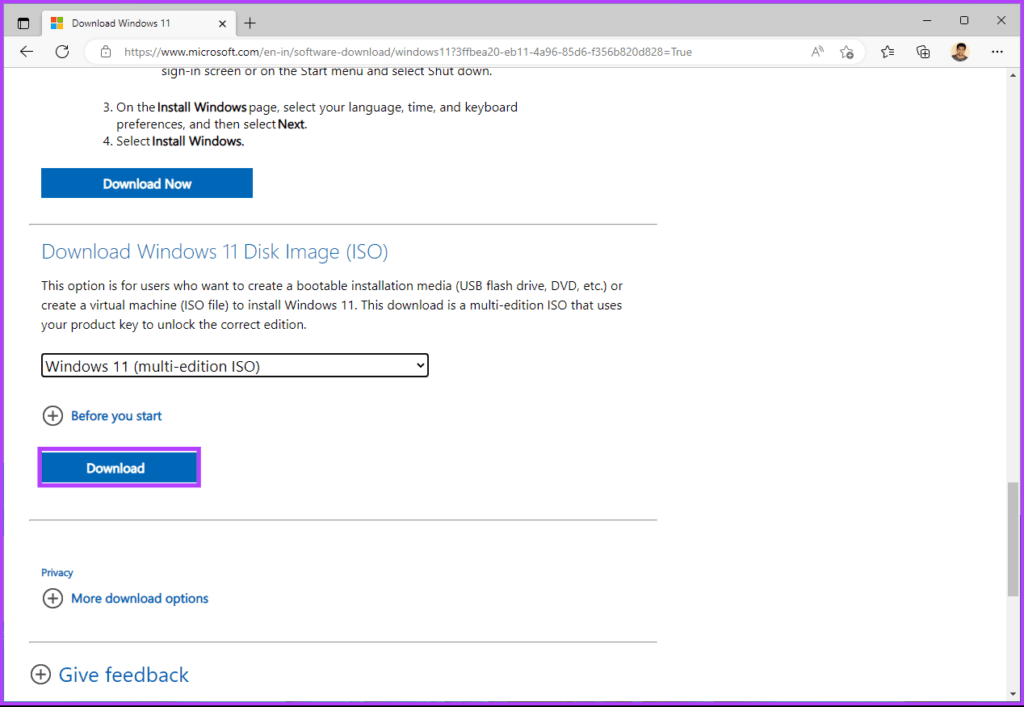Maximize the browser window

964,21
